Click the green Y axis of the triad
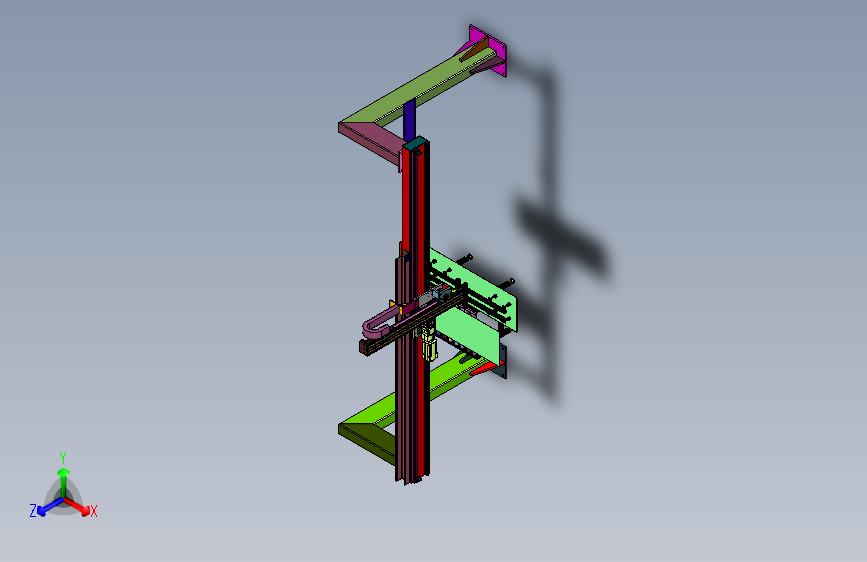 coord(64,483)
